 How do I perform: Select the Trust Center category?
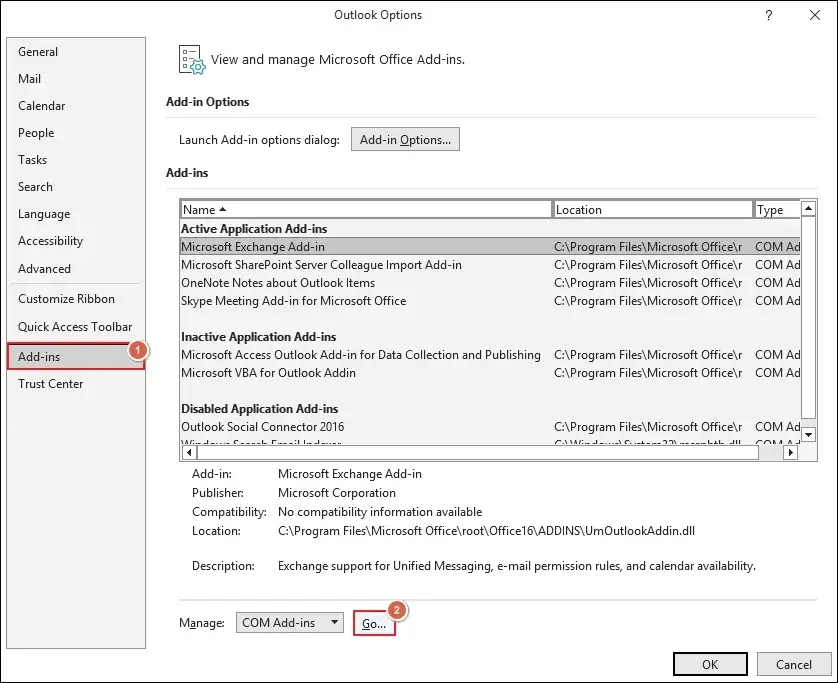[50, 384]
